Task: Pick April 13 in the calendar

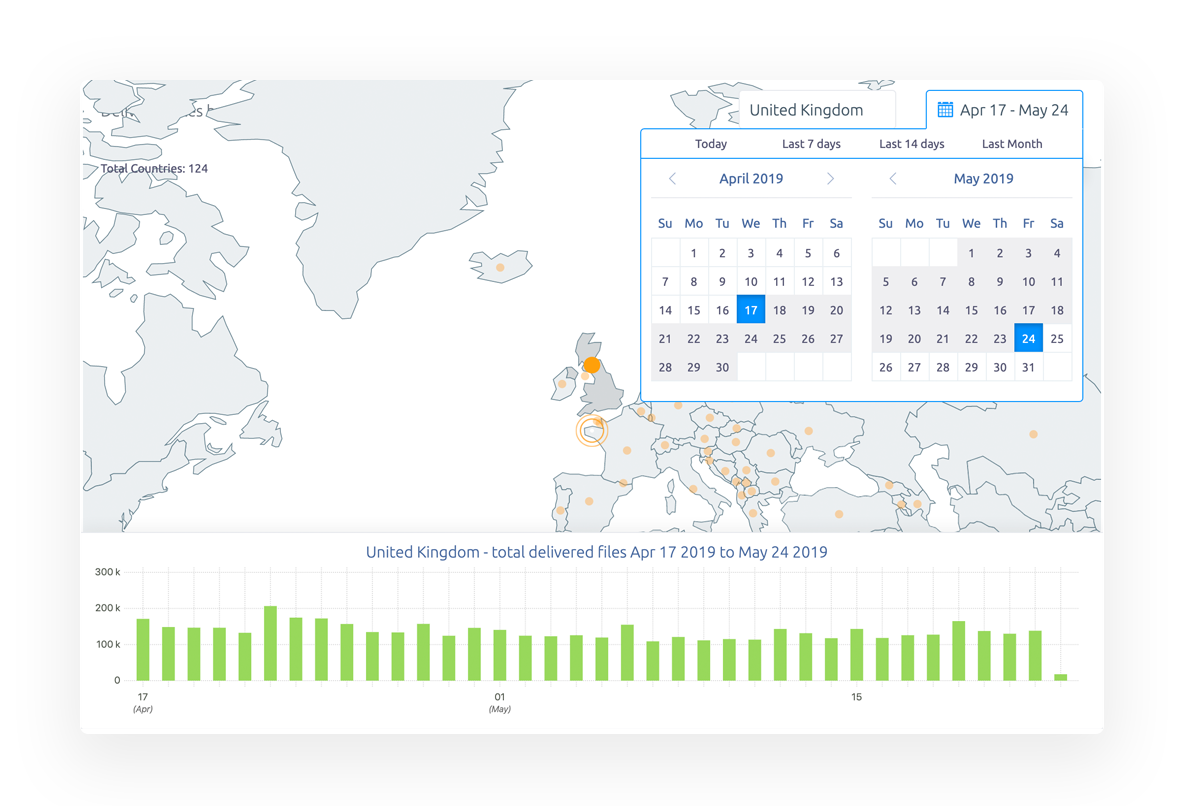Action: tap(837, 282)
